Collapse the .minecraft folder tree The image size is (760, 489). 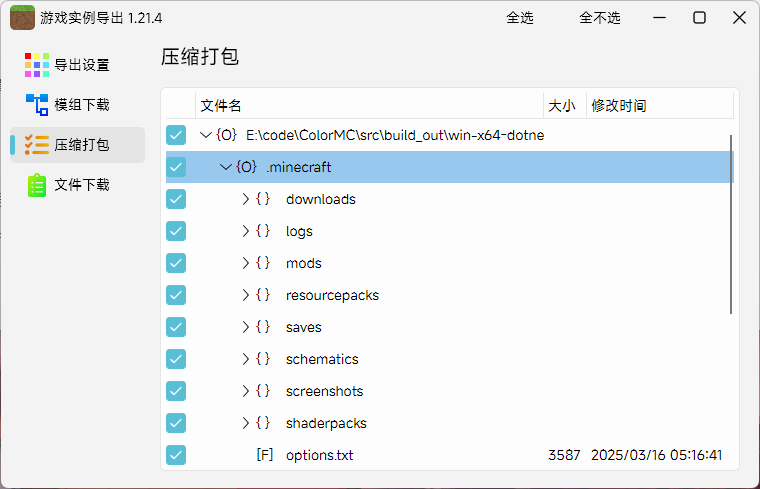225,167
